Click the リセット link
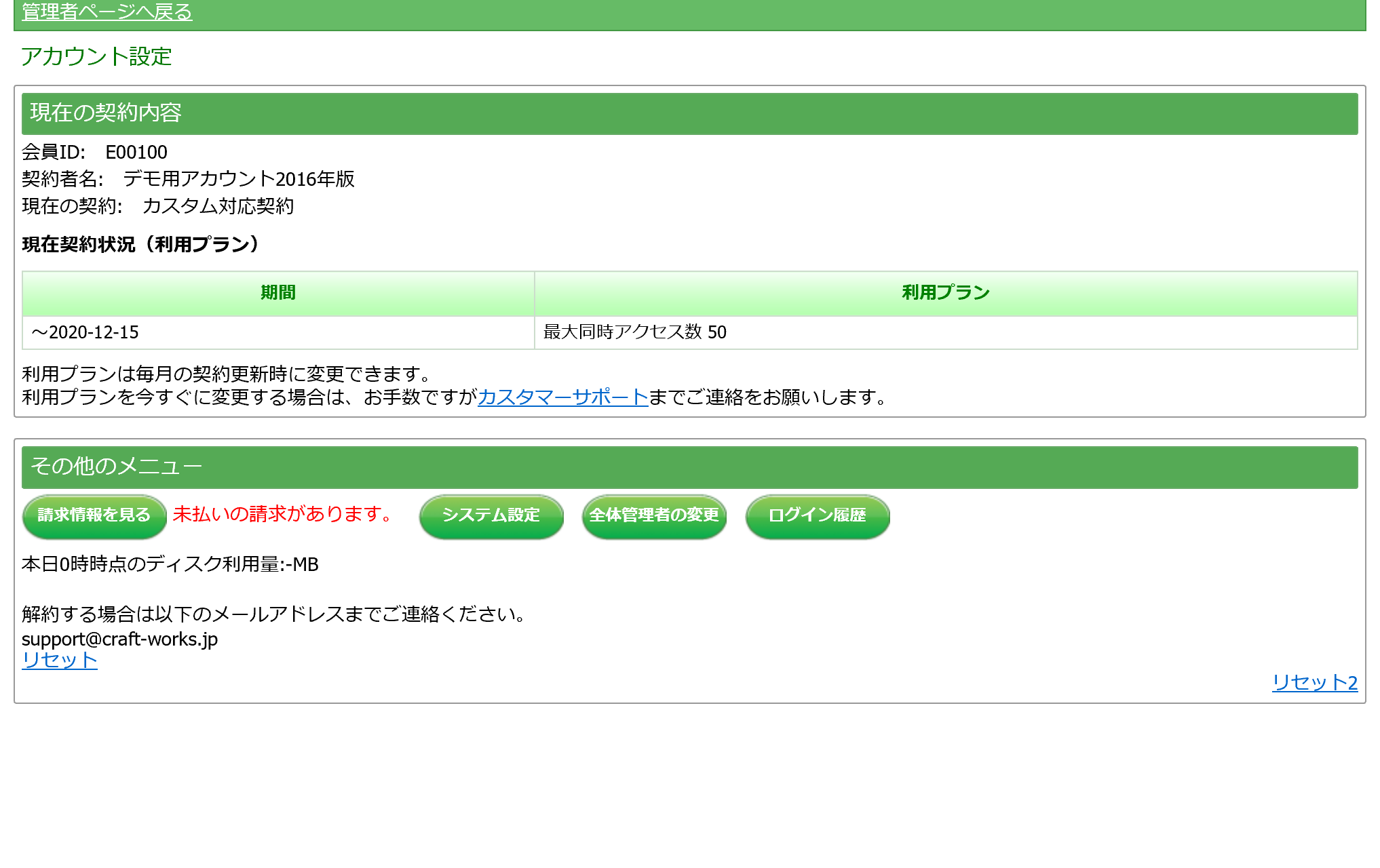 pos(60,660)
